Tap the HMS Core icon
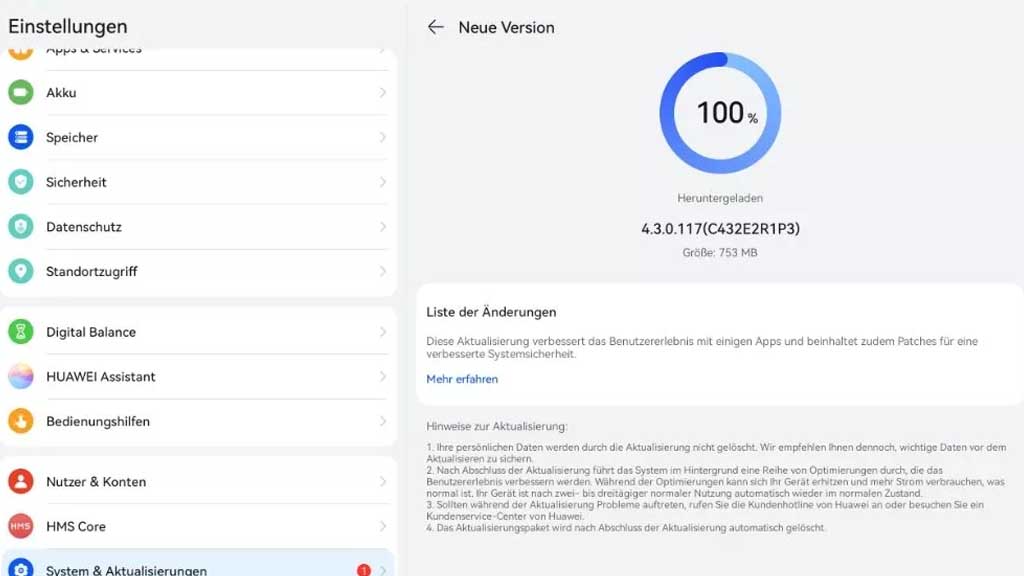1024x576 pixels. [x=21, y=526]
